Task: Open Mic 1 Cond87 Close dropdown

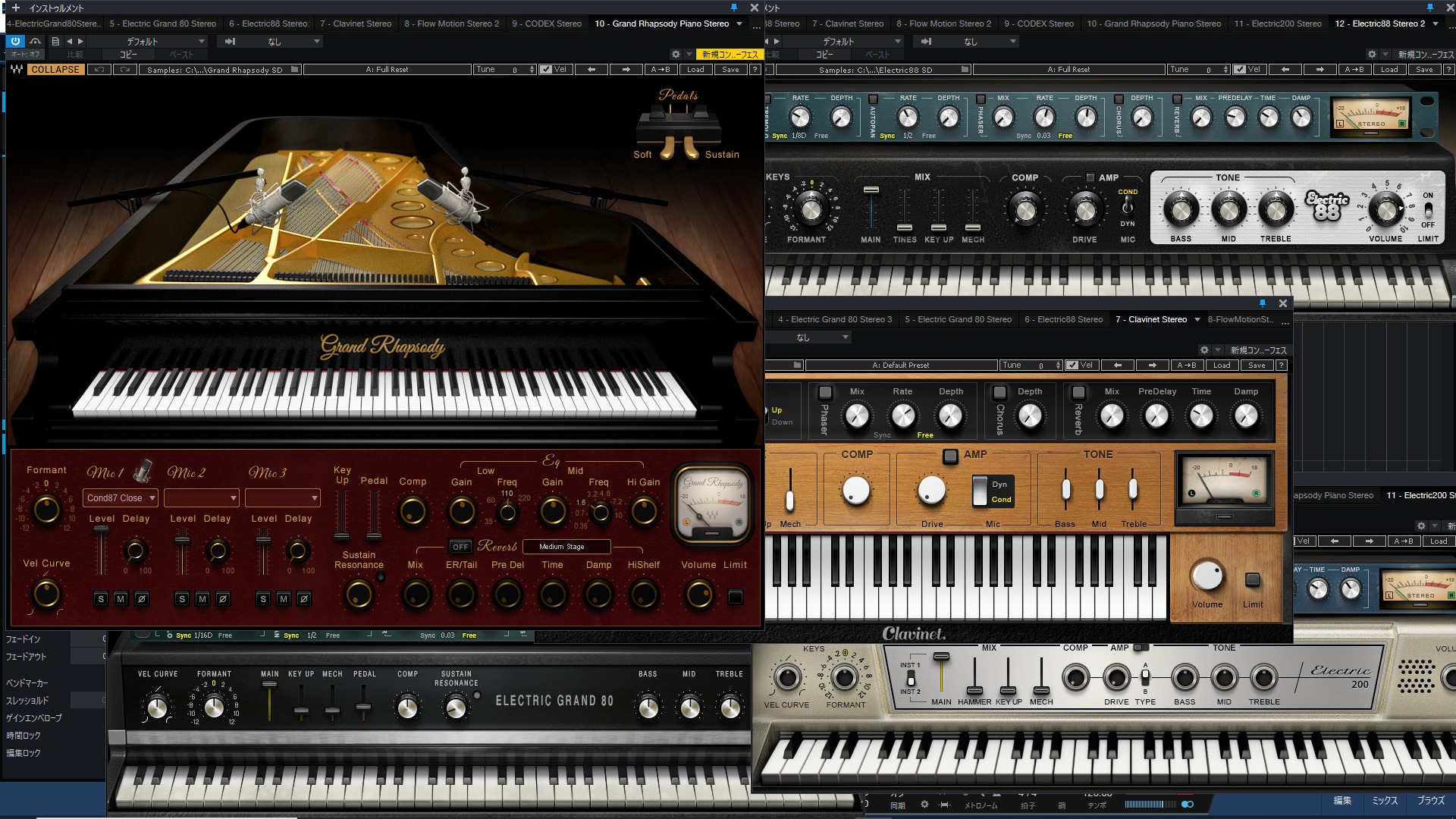Action: click(121, 498)
